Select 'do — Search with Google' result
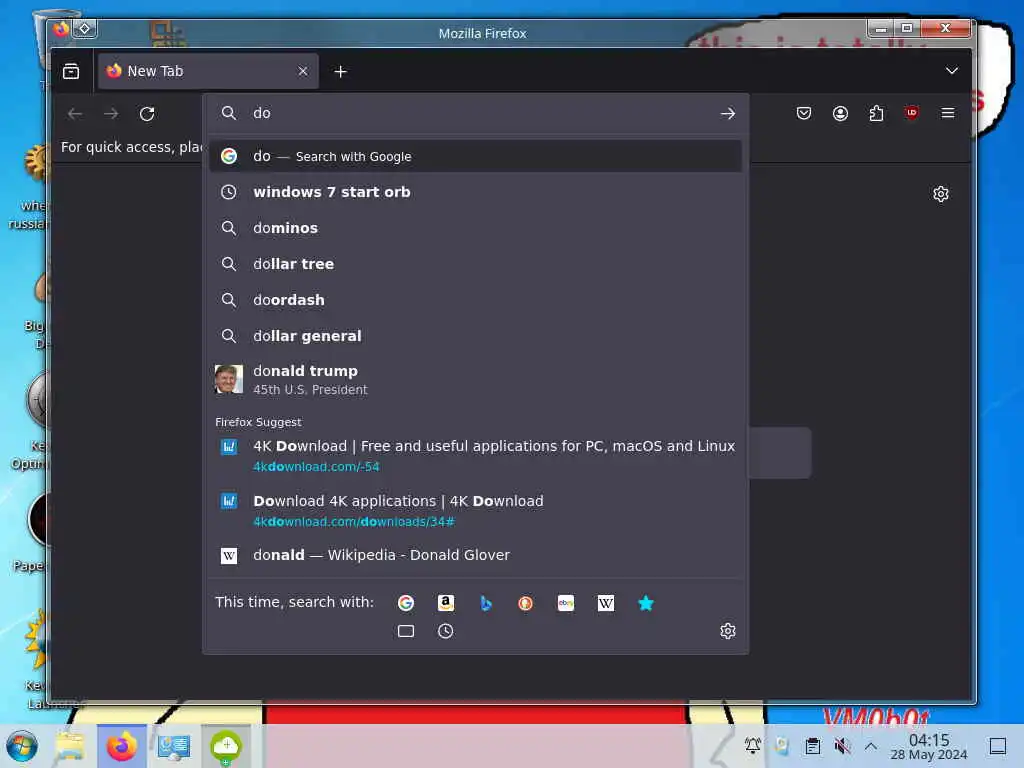 point(475,156)
